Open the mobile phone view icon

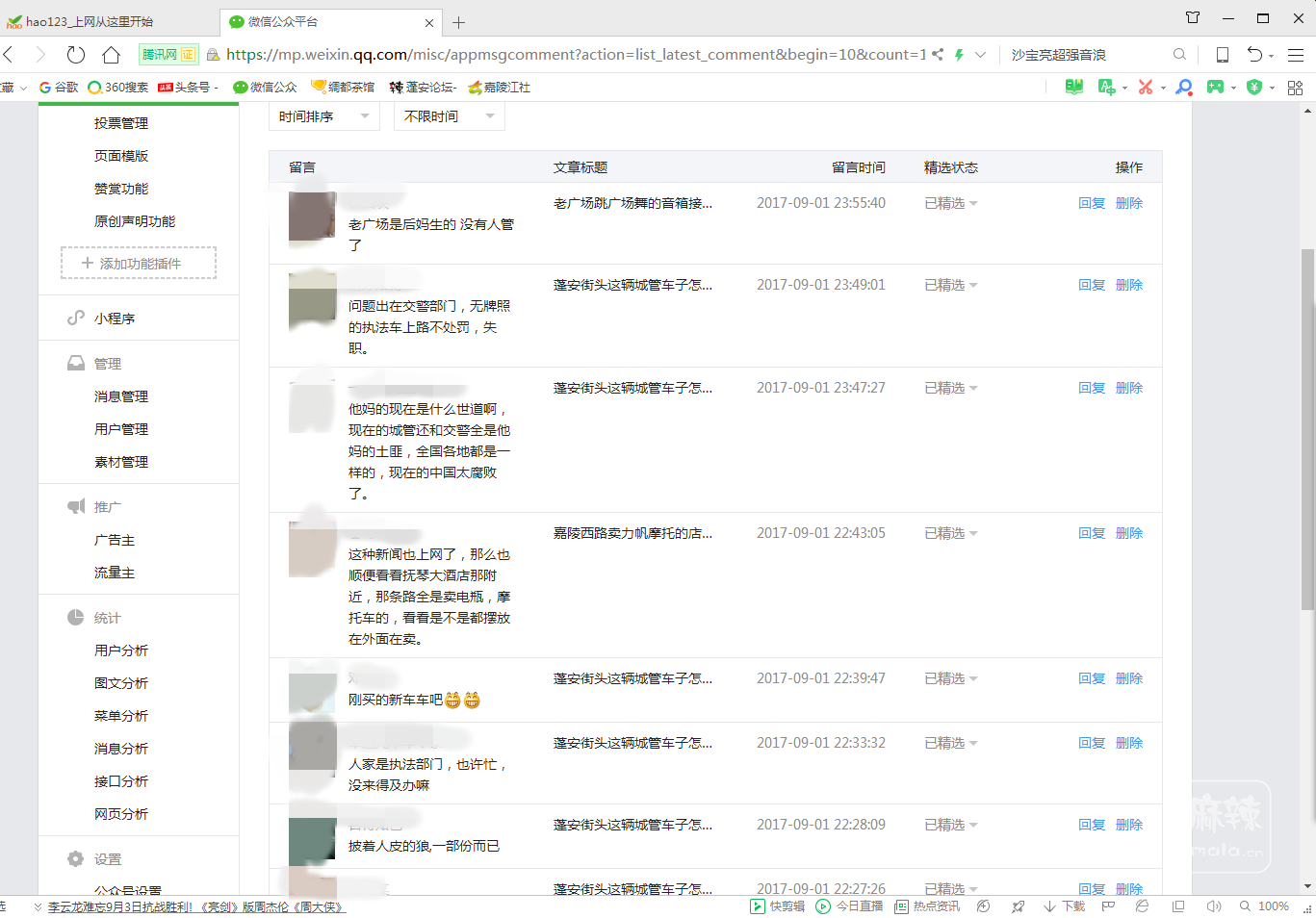pyautogui.click(x=1222, y=55)
